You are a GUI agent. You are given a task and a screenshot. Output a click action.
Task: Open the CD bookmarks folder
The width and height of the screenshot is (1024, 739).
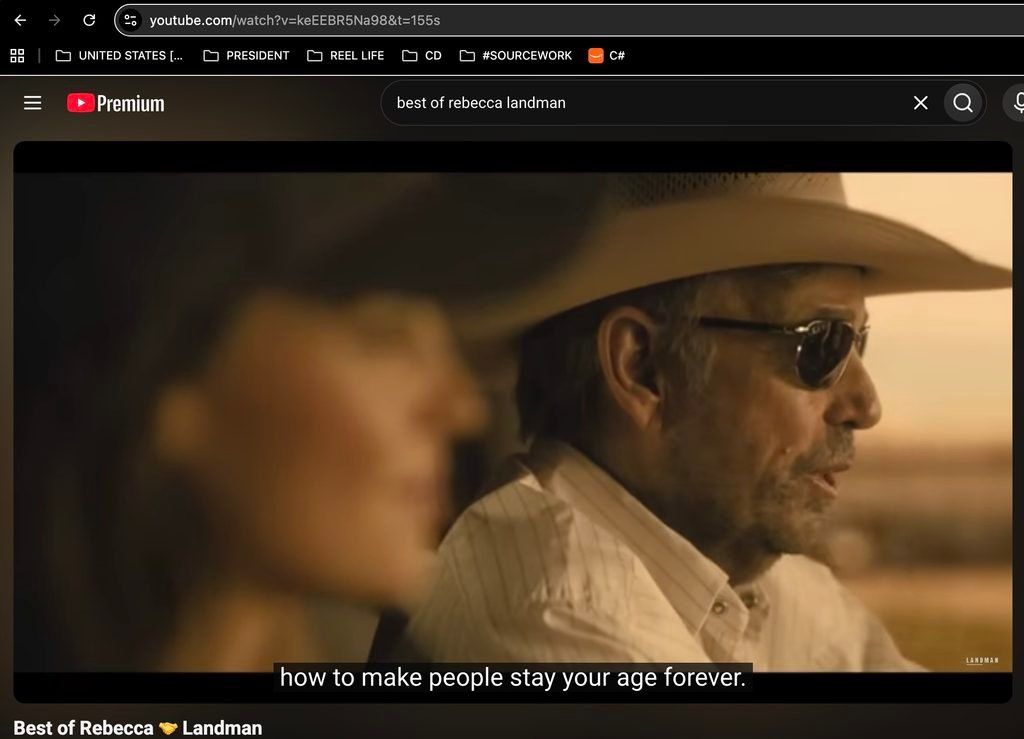(x=422, y=55)
